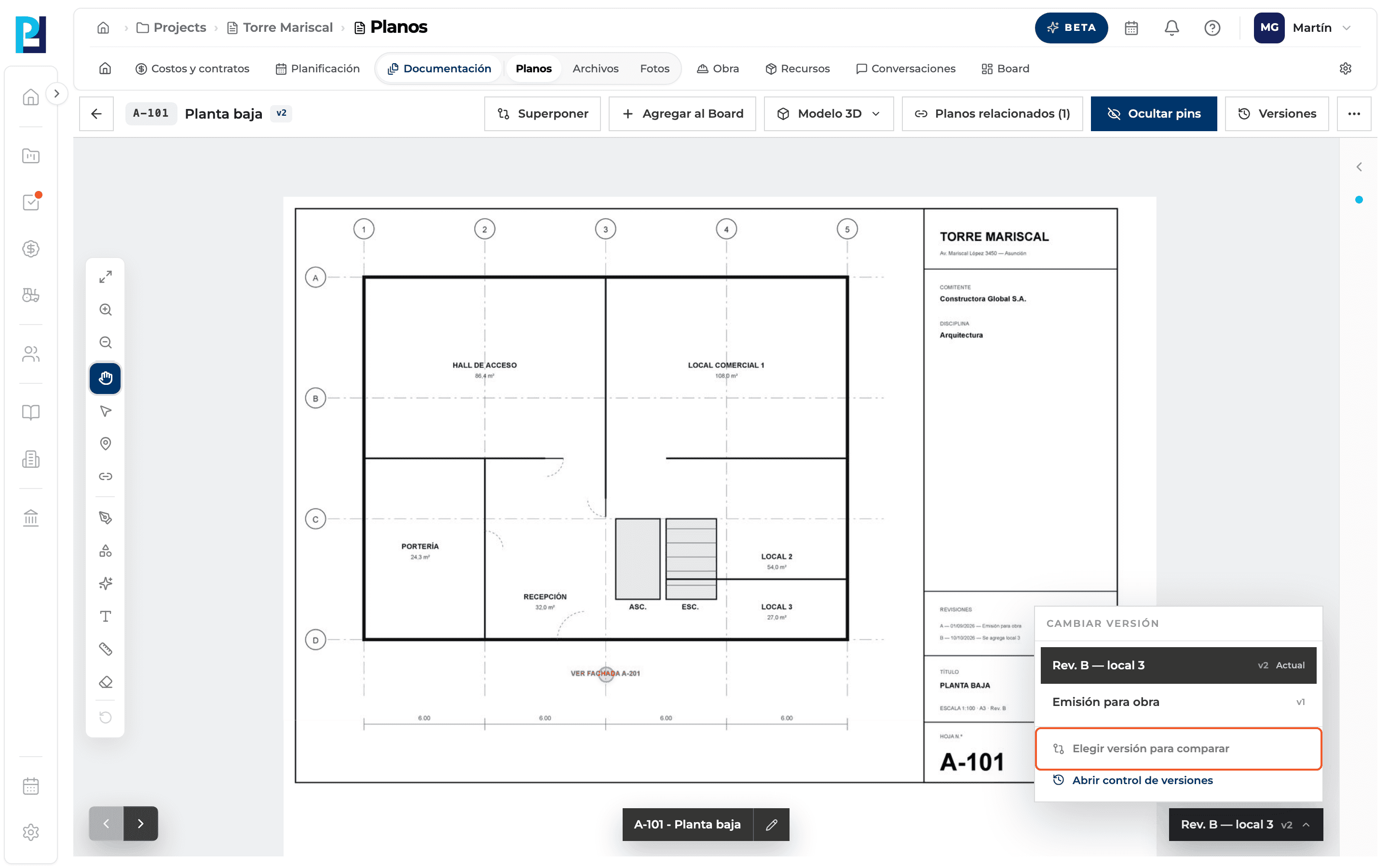Viewport: 1389px width, 868px height.
Task: Click the fullscreen expand arrows icon
Action: (105, 277)
